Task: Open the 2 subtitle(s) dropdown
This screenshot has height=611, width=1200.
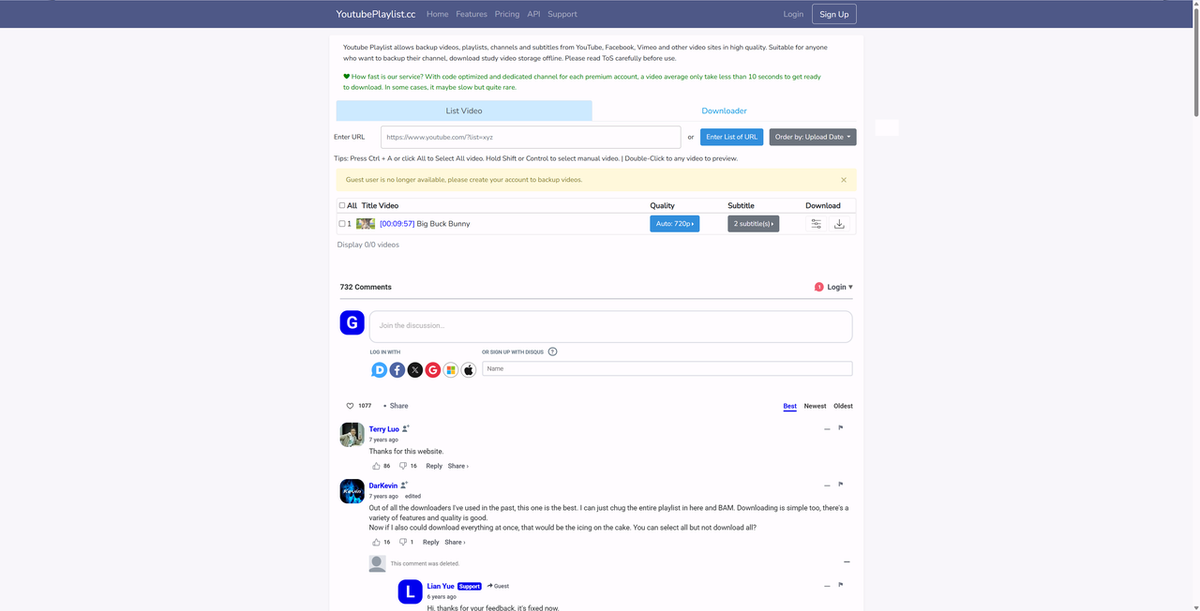Action: coord(754,224)
